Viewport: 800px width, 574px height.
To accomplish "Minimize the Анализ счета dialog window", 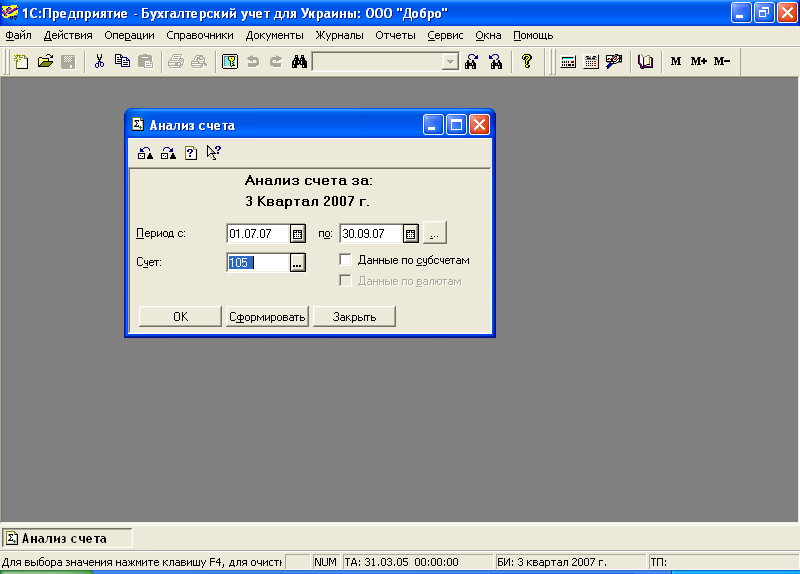I will (433, 124).
